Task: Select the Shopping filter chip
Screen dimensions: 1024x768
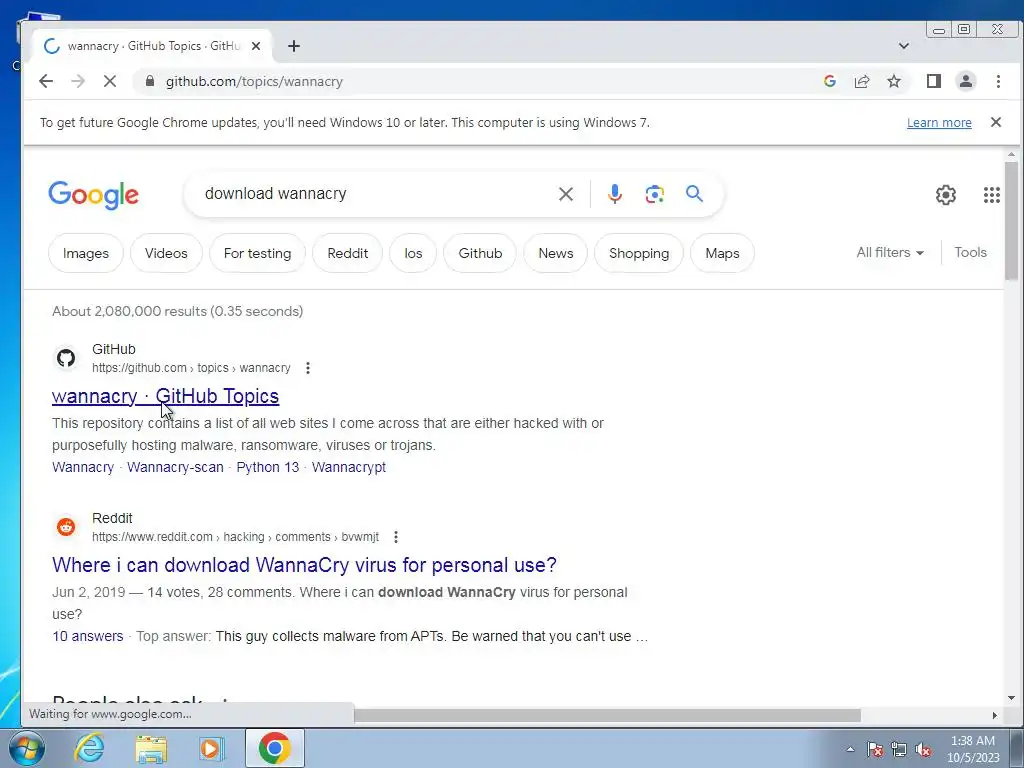Action: 639,253
